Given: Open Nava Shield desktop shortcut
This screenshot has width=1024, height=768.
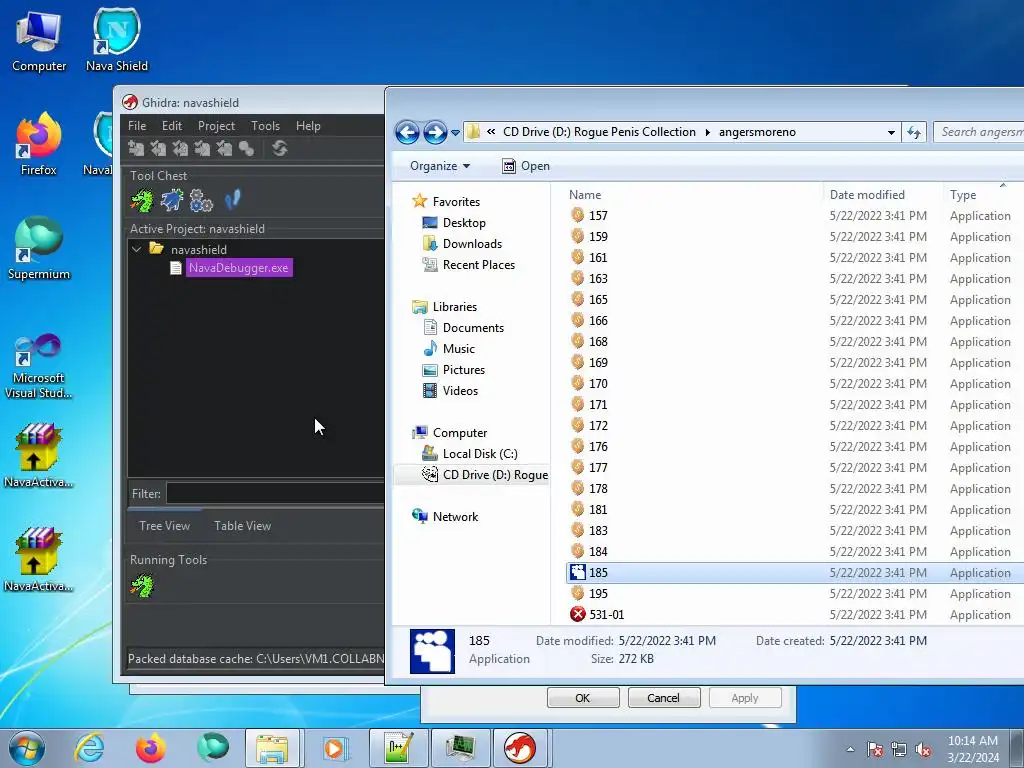Looking at the screenshot, I should tap(117, 39).
